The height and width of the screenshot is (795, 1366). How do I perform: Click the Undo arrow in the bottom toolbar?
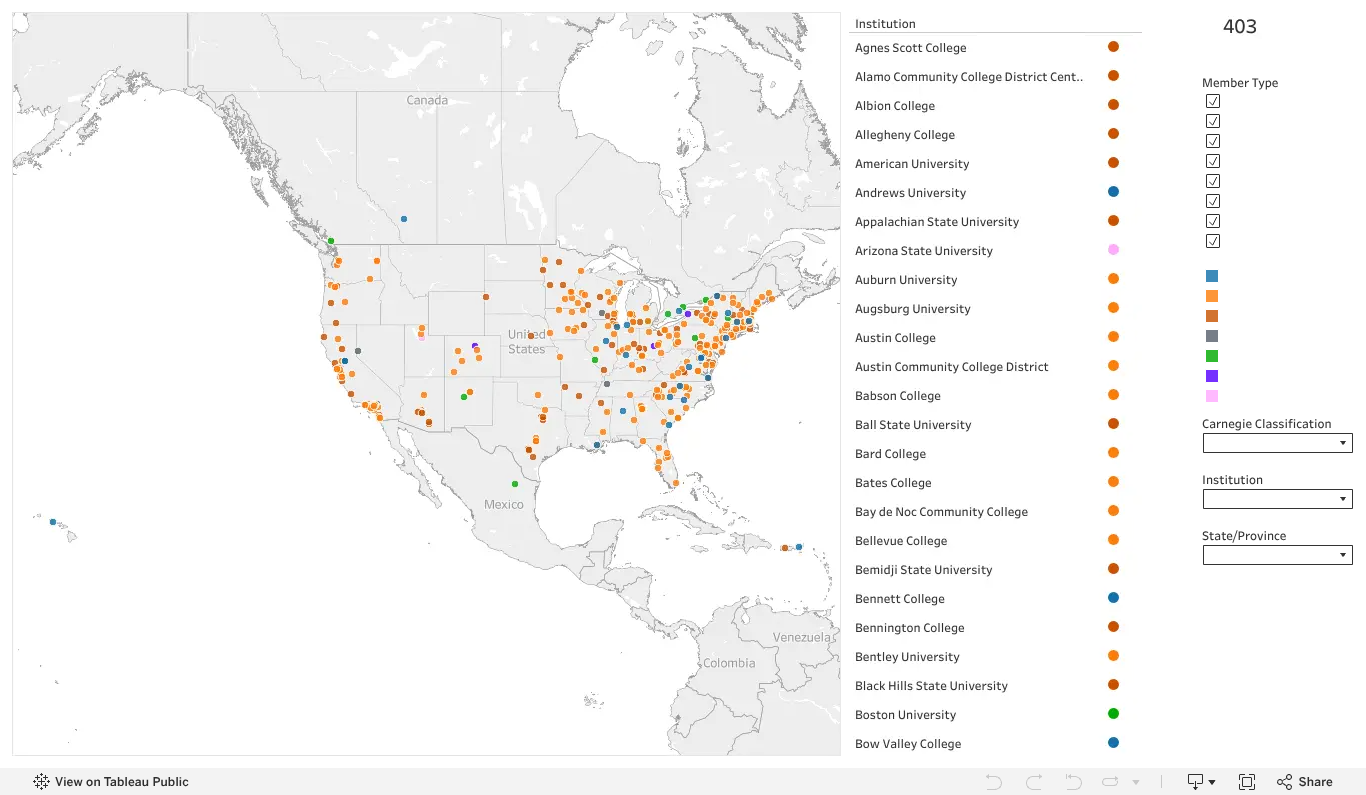(993, 782)
